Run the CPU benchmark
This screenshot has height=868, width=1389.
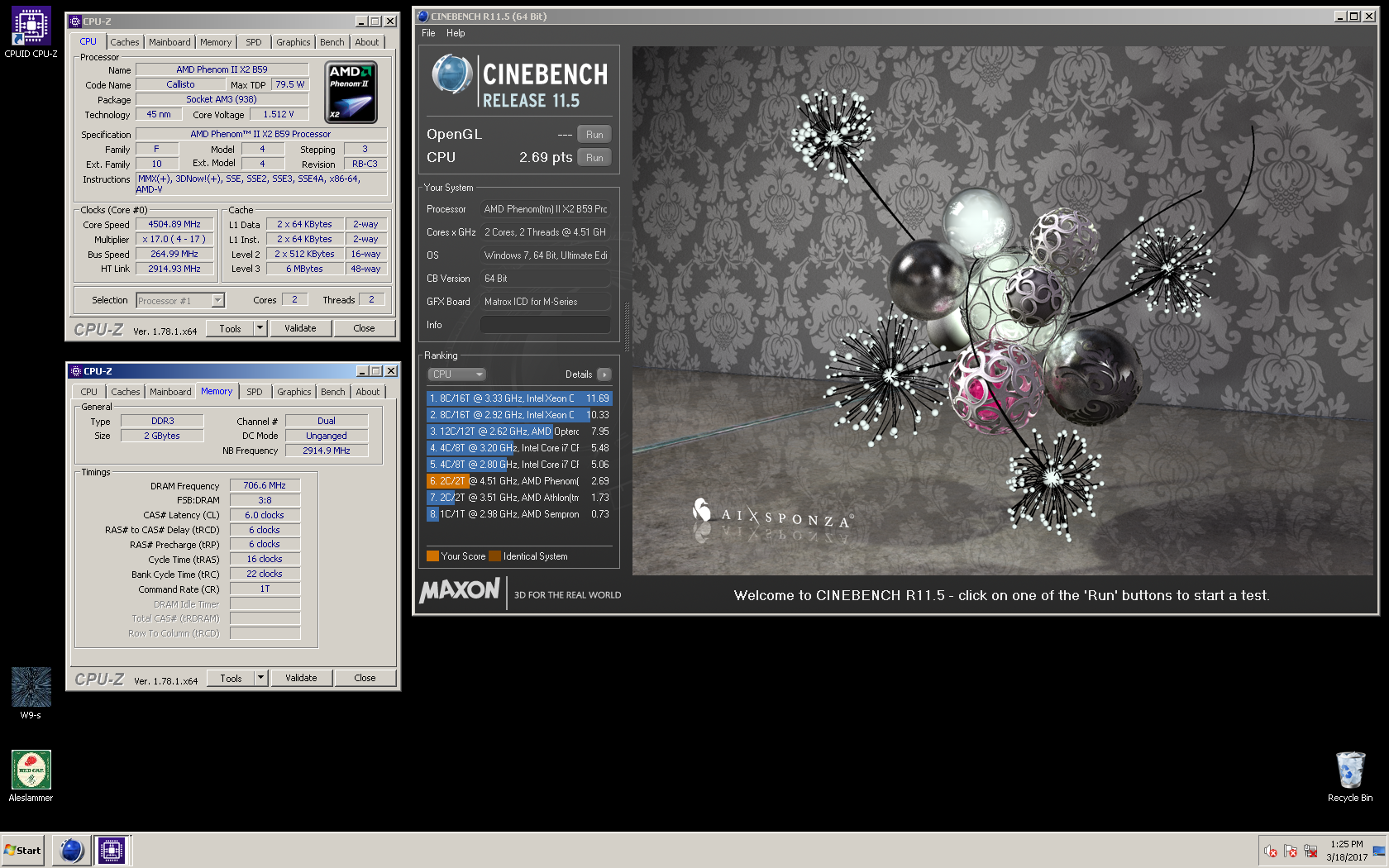click(x=594, y=158)
